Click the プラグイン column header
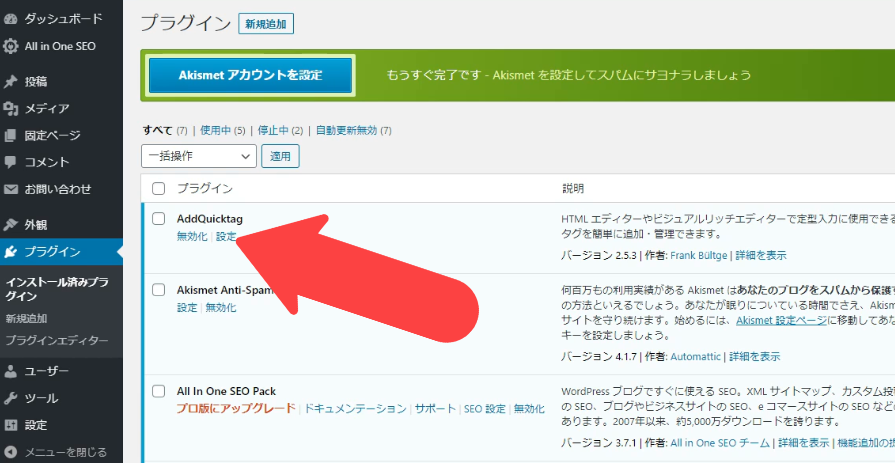The image size is (895, 463). [x=205, y=188]
